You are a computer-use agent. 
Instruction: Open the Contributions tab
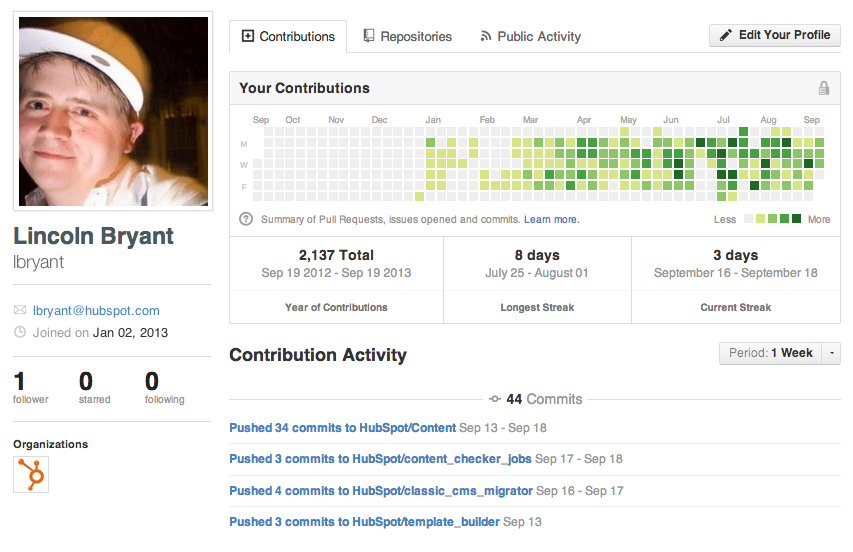pos(288,37)
